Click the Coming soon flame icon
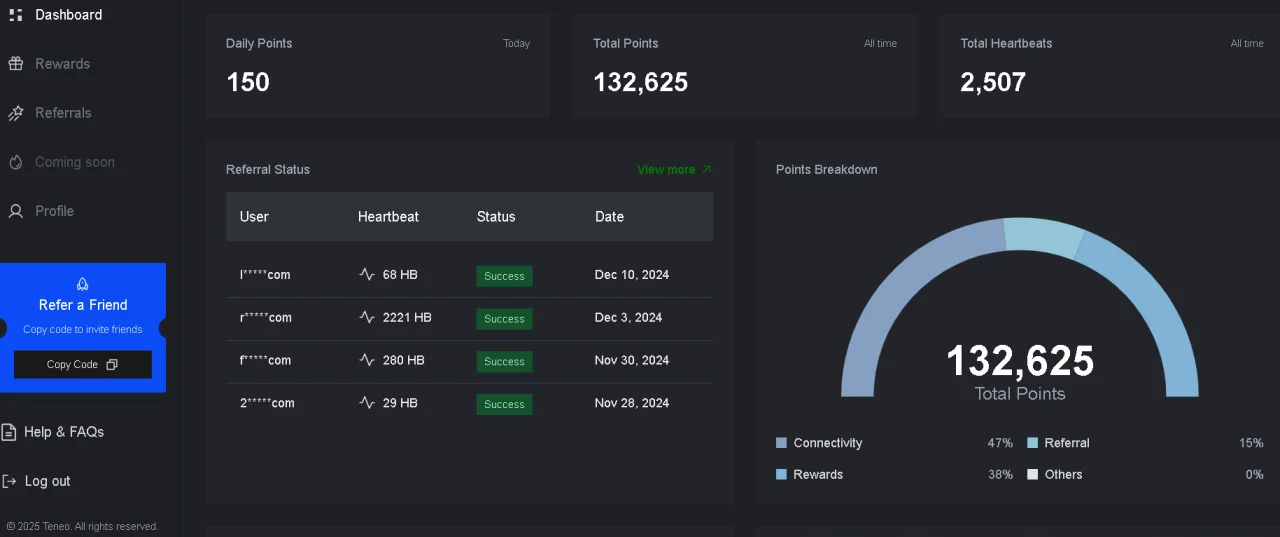This screenshot has width=1280, height=537. pyautogui.click(x=16, y=162)
